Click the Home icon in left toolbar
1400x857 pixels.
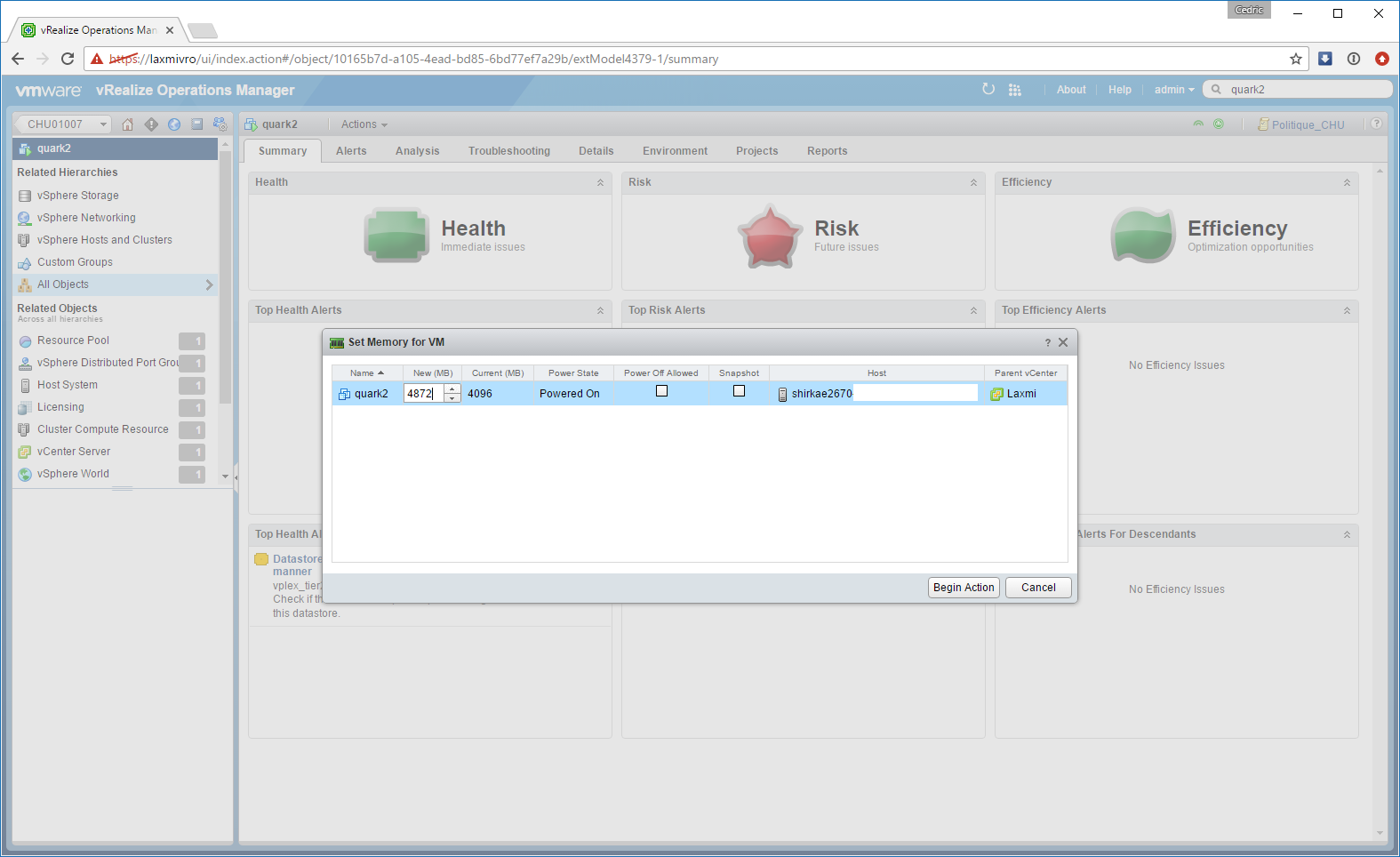coord(128,124)
